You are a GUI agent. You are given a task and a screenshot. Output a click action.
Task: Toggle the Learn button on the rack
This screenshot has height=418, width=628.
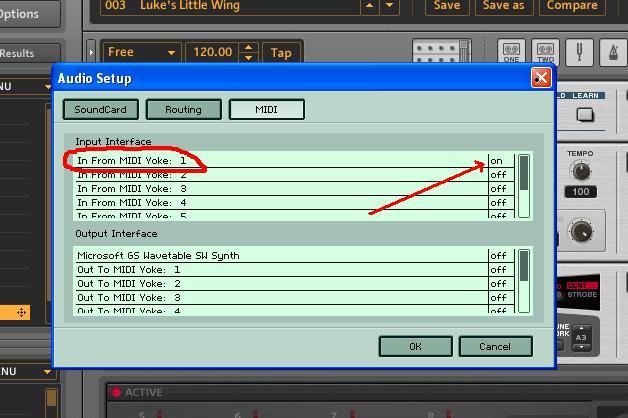[x=585, y=115]
